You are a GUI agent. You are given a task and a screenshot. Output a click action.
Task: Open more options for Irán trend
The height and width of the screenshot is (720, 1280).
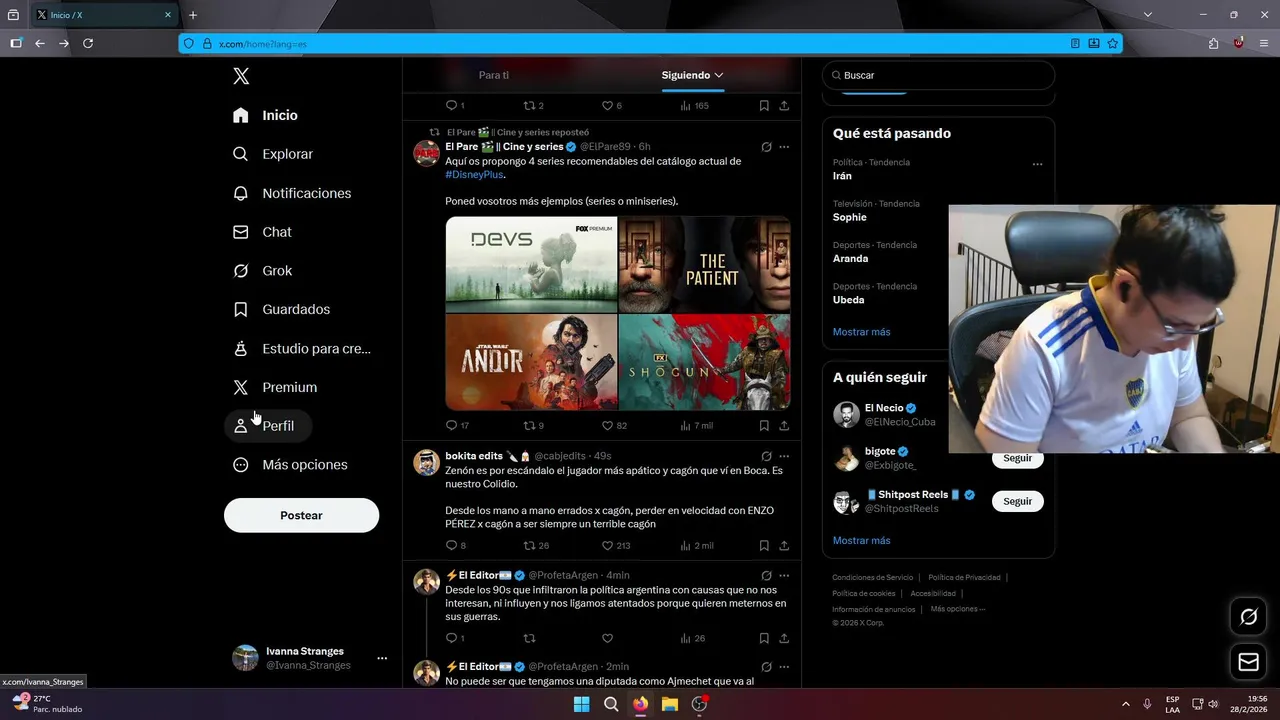coord(1037,164)
